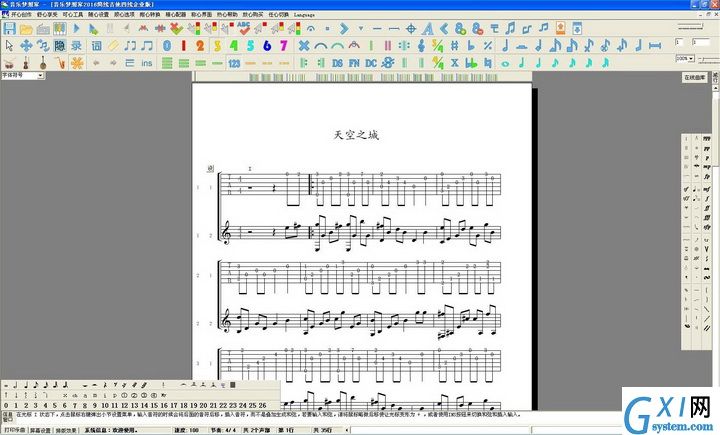The width and height of the screenshot is (720, 435).
Task: Click the mp dynamics symbol in right palette
Action: click(707, 167)
